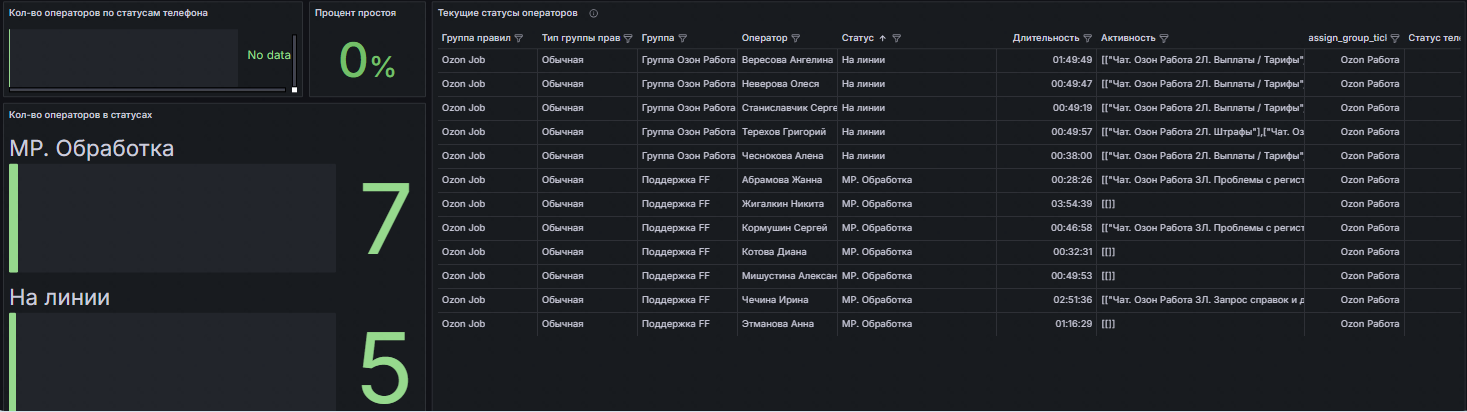Open Текущие статусы операторов panel title menu
This screenshot has height=412, width=1467.
click(x=508, y=14)
